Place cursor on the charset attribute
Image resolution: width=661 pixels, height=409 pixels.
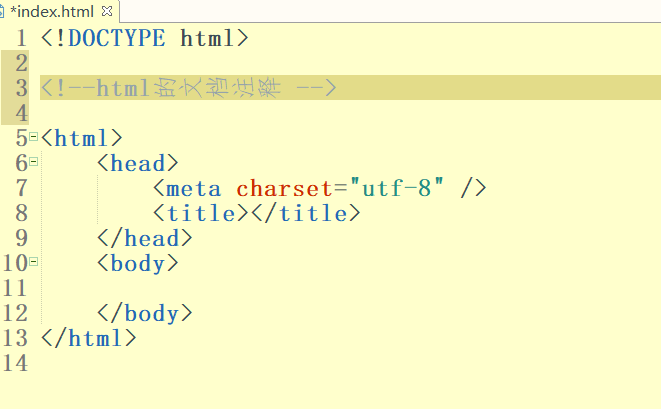(x=284, y=188)
